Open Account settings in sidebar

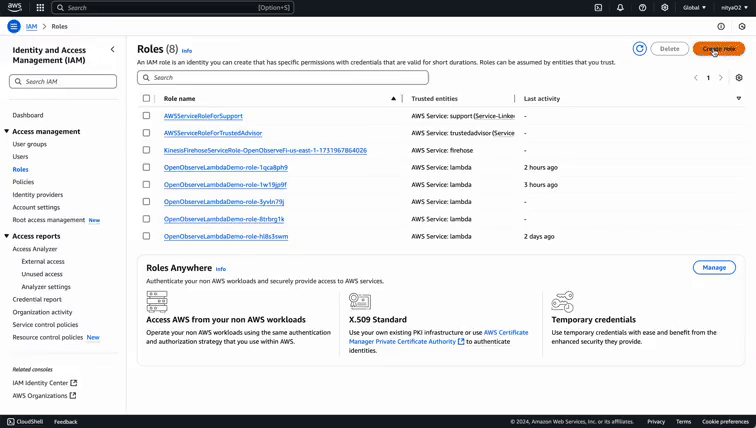(36, 207)
